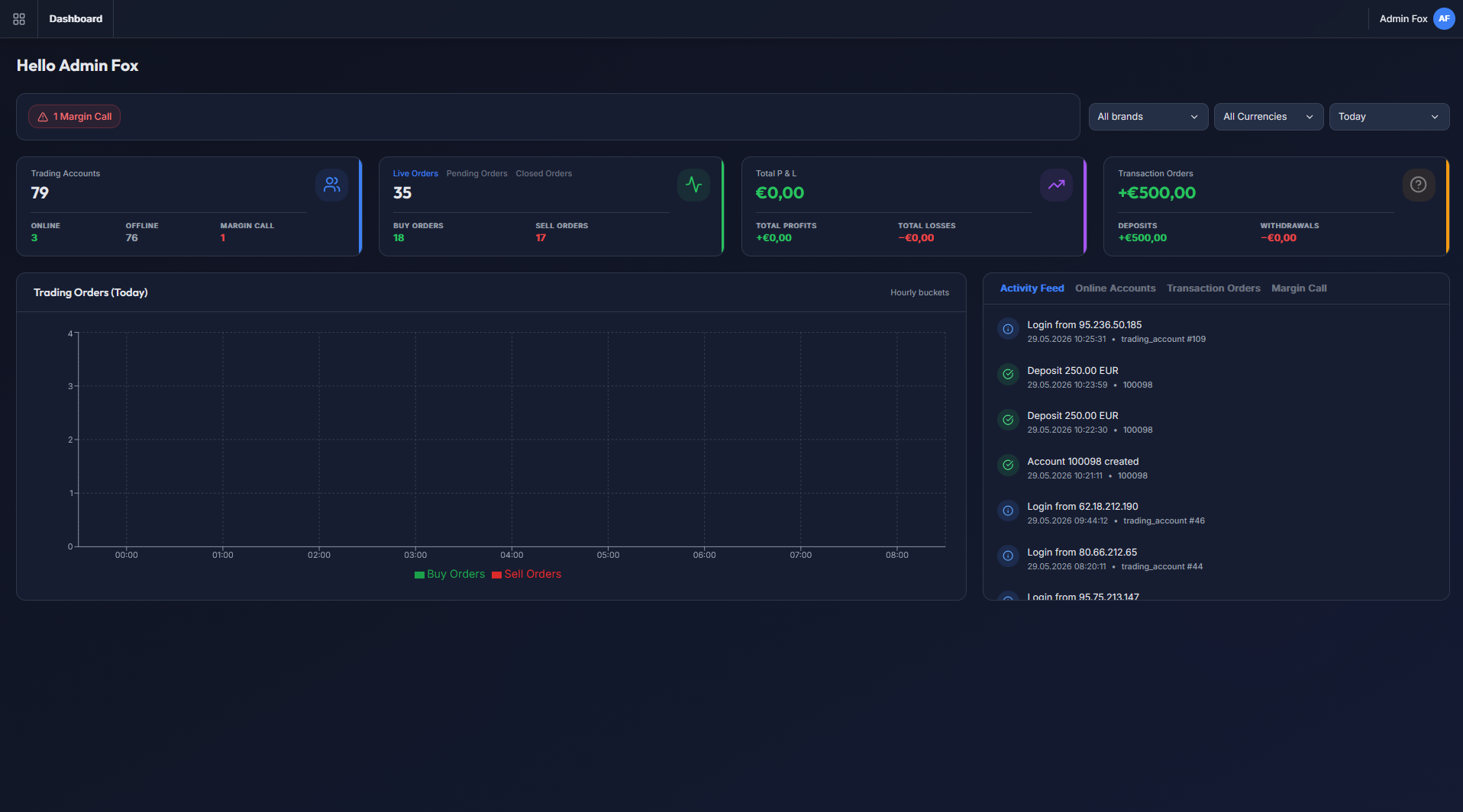Click info icon beside Login from 80.66.212.65
Viewport: 1463px width, 812px height.
coord(1008,556)
